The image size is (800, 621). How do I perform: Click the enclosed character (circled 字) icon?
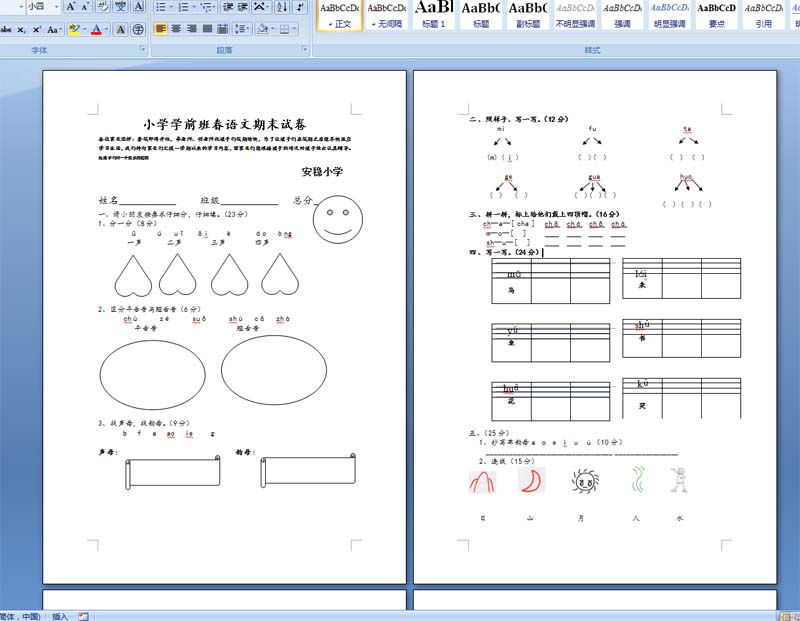coord(138,30)
